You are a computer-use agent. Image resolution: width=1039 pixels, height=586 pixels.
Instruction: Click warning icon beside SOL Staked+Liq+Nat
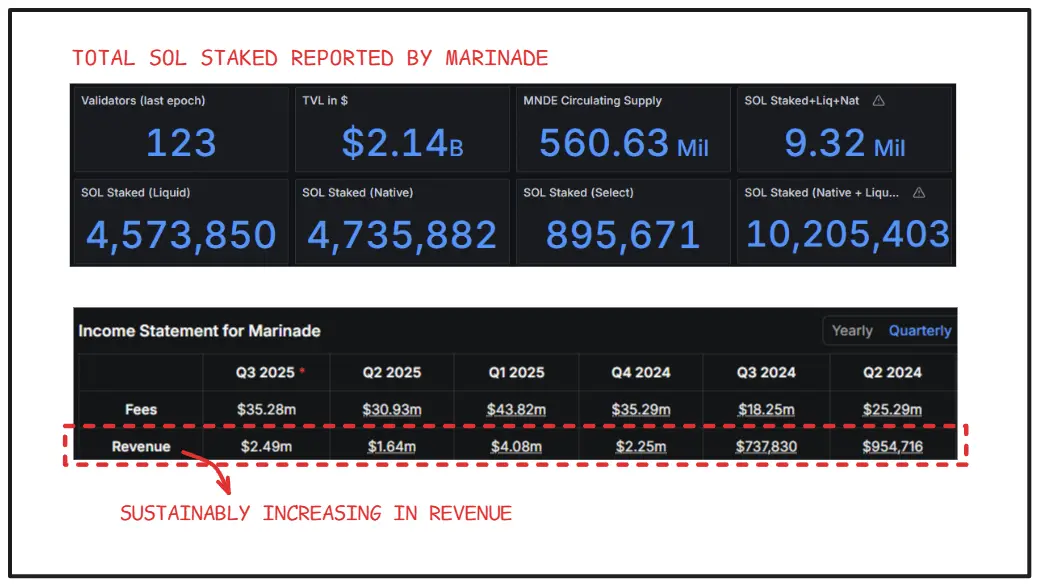pyautogui.click(x=879, y=101)
